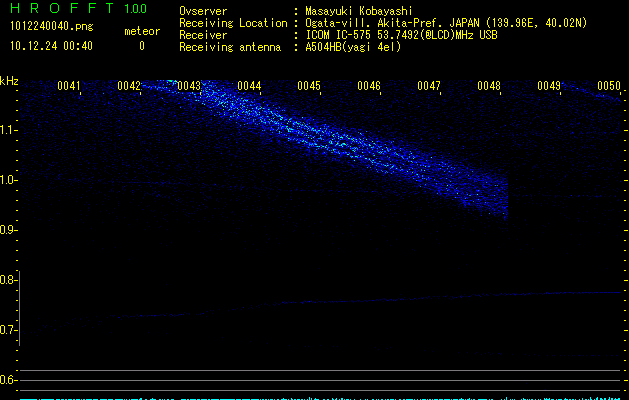The width and height of the screenshot is (629, 400).
Task: Click the Receiving antenna field label
Action: coord(230,47)
